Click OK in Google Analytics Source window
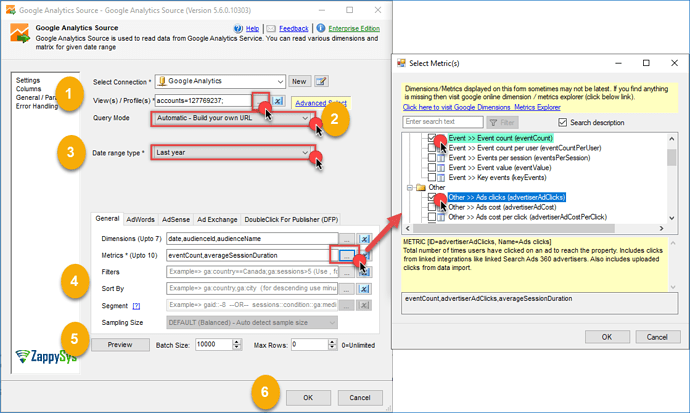 click(308, 398)
